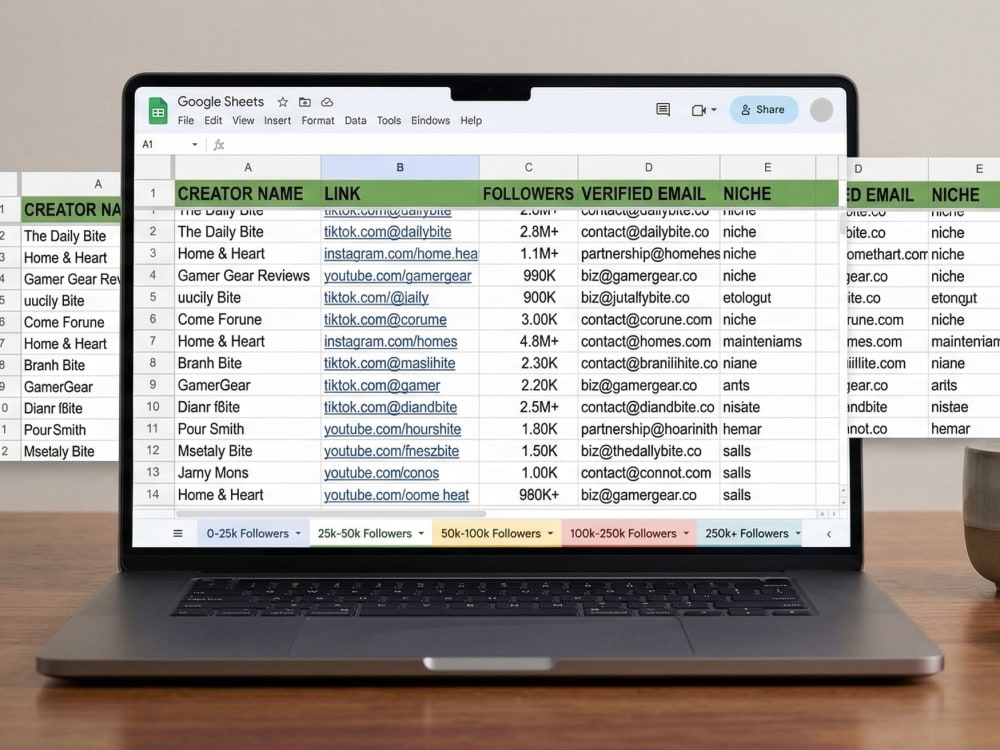The image size is (1000, 750).
Task: Click the move-to-folder icon beside the title
Action: [x=305, y=102]
